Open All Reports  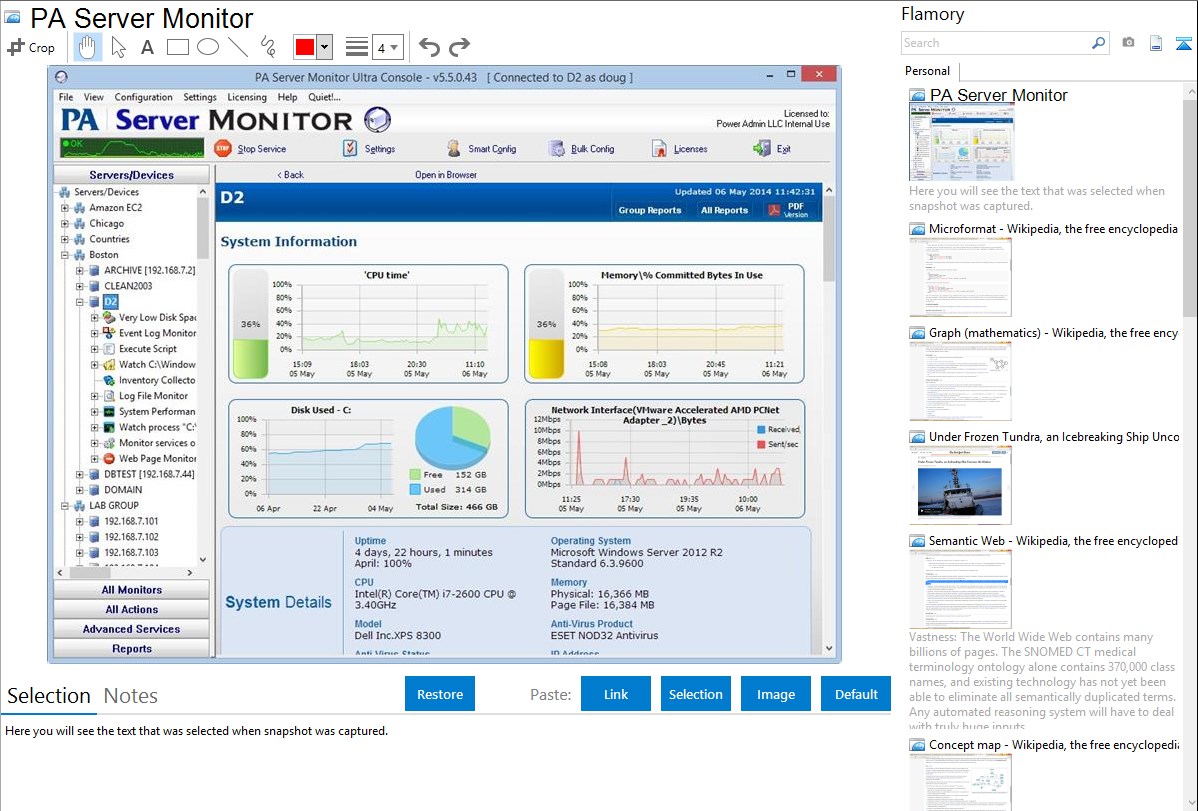click(724, 210)
